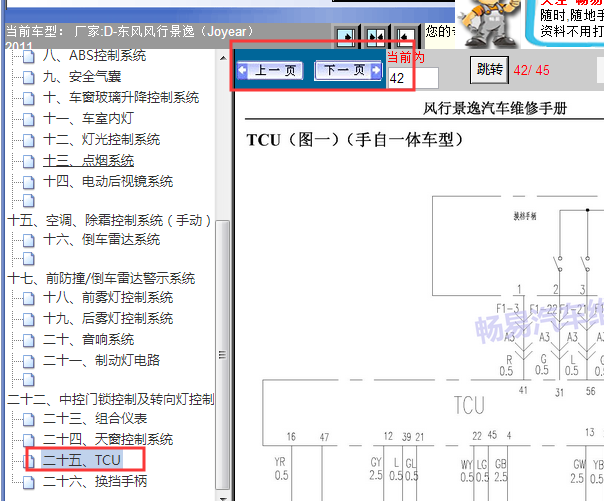Click page icon beside 二十六、换挡手柄

coord(28,482)
